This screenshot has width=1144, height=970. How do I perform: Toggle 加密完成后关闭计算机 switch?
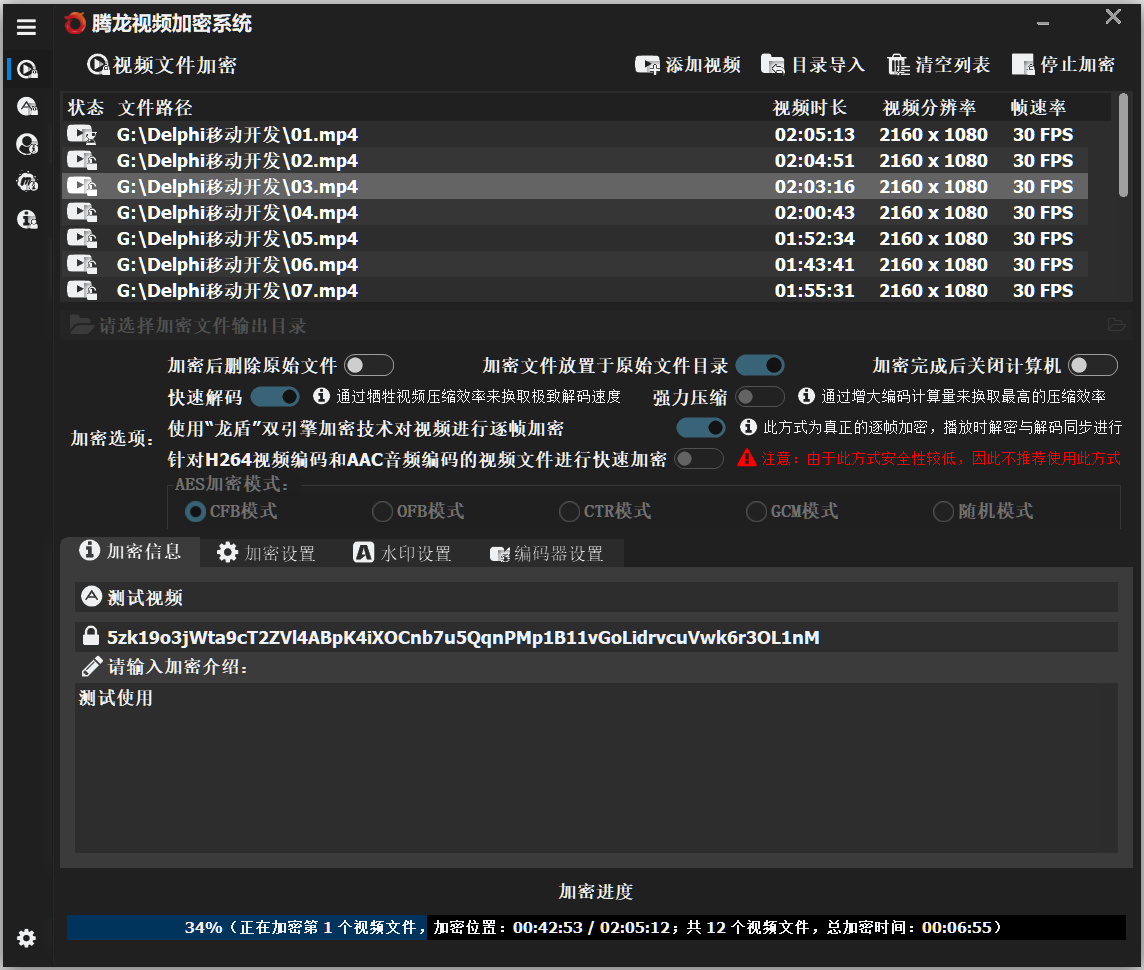(x=1092, y=365)
